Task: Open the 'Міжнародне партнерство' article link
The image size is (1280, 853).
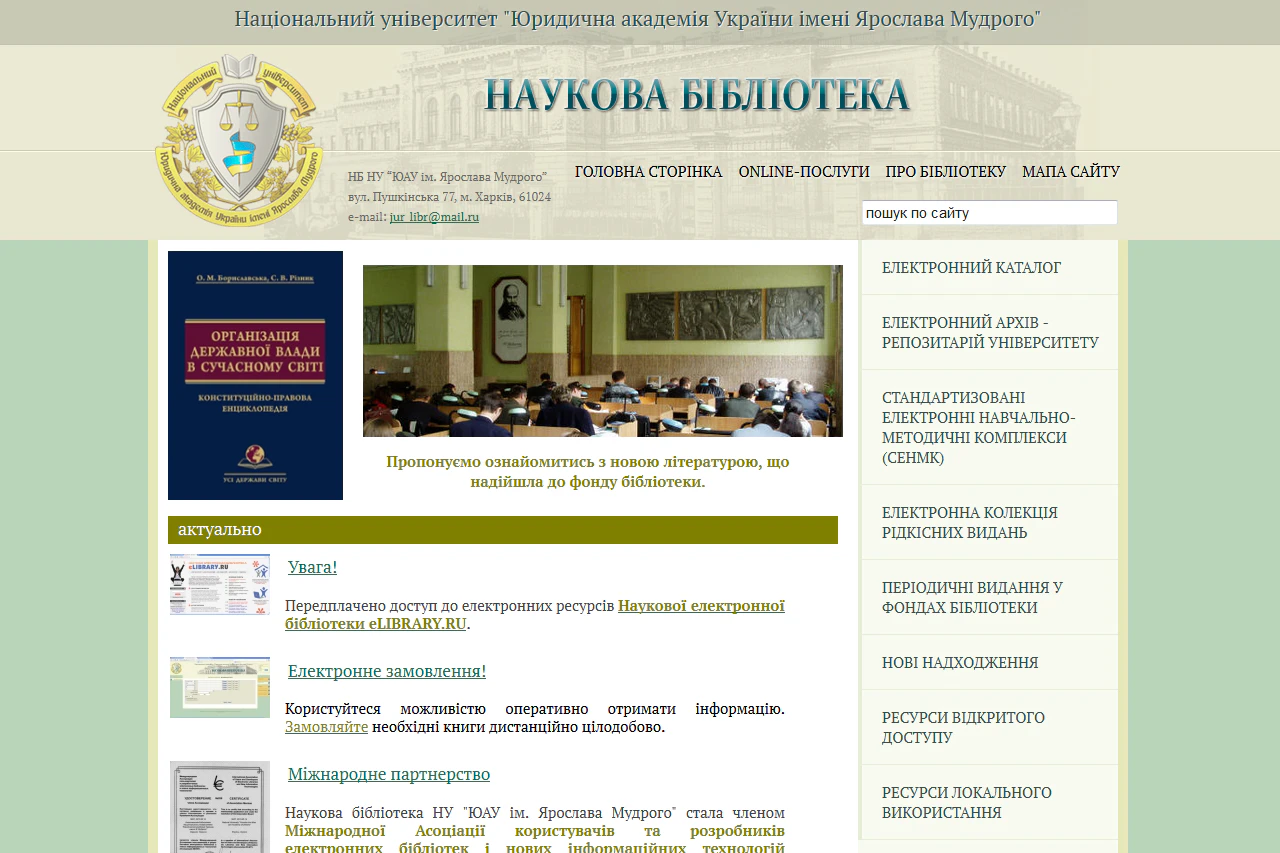Action: tap(388, 774)
